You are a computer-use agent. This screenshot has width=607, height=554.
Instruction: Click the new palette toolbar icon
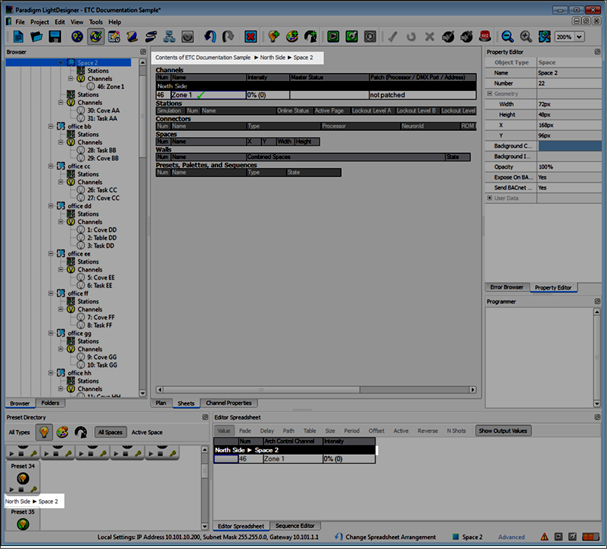[x=292, y=37]
